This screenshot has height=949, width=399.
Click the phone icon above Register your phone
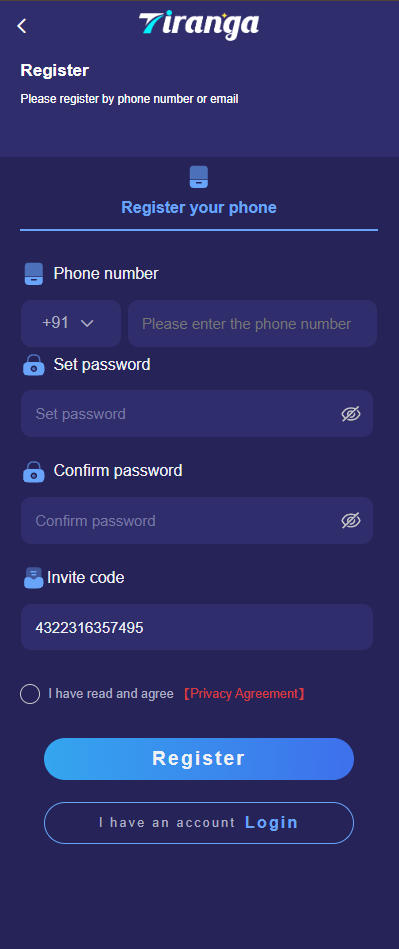(199, 177)
